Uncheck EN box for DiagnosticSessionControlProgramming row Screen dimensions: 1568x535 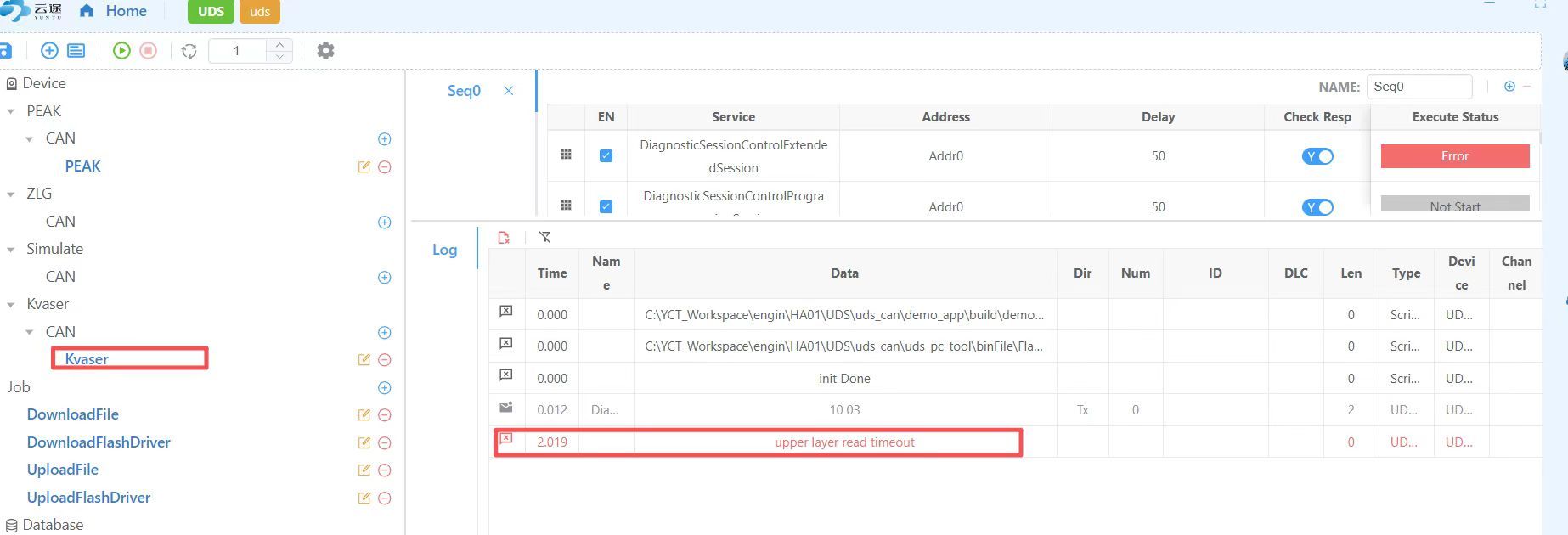[606, 206]
